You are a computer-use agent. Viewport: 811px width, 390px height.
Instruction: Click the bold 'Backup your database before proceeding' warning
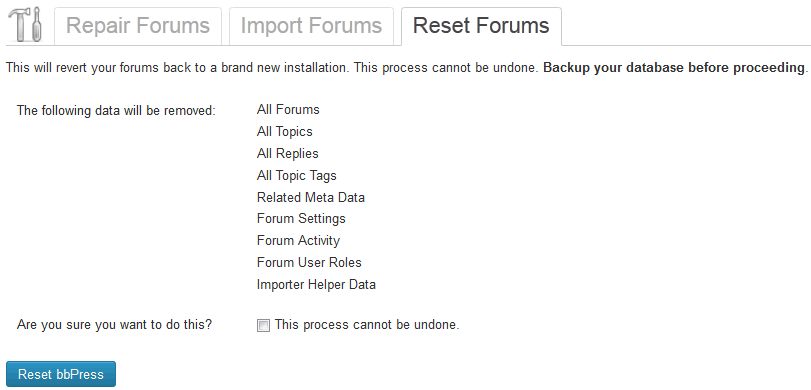[675, 68]
